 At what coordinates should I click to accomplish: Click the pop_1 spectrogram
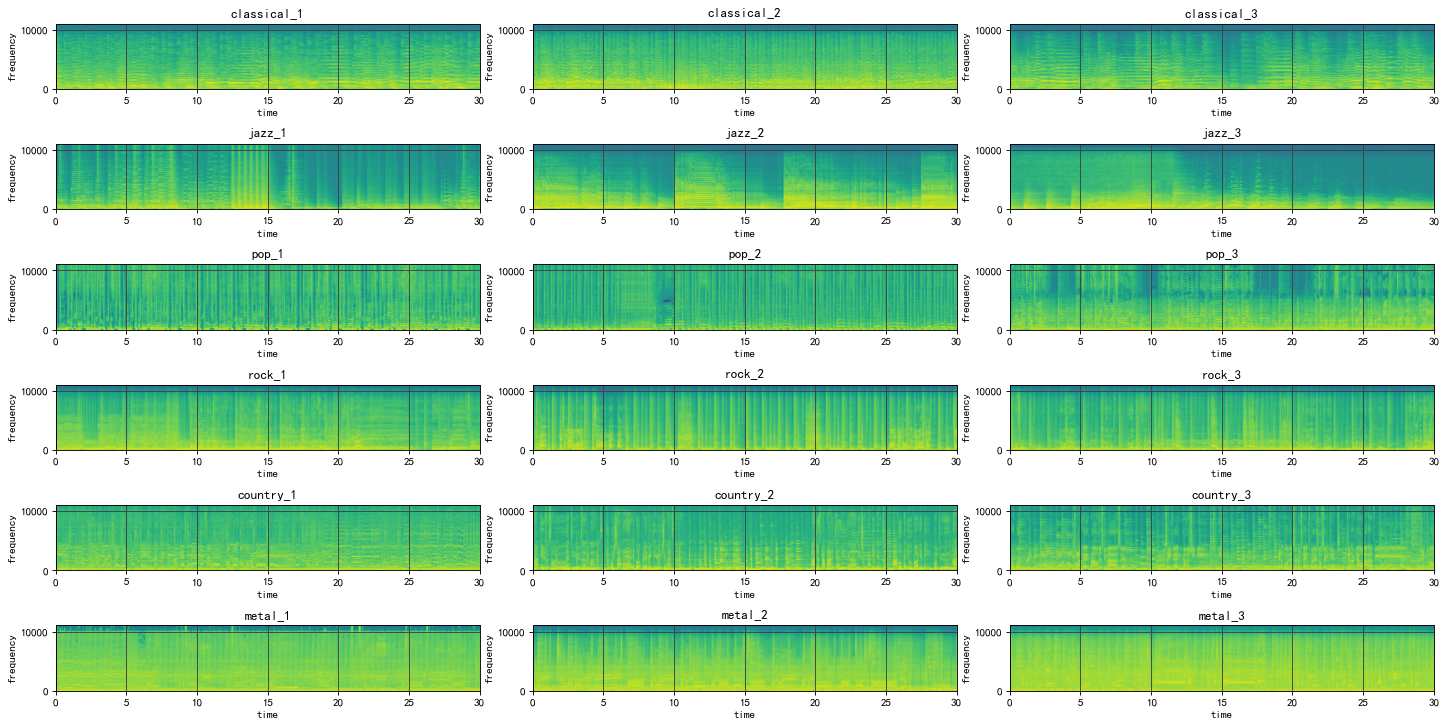pyautogui.click(x=267, y=298)
